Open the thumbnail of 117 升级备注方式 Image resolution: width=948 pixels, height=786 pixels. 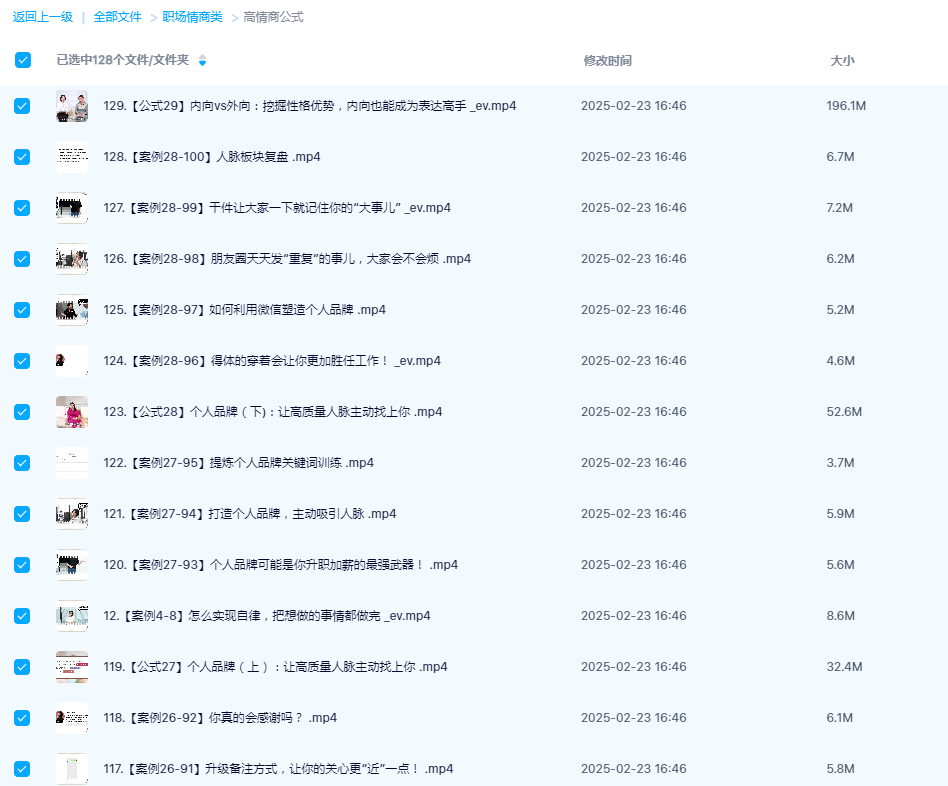click(71, 768)
